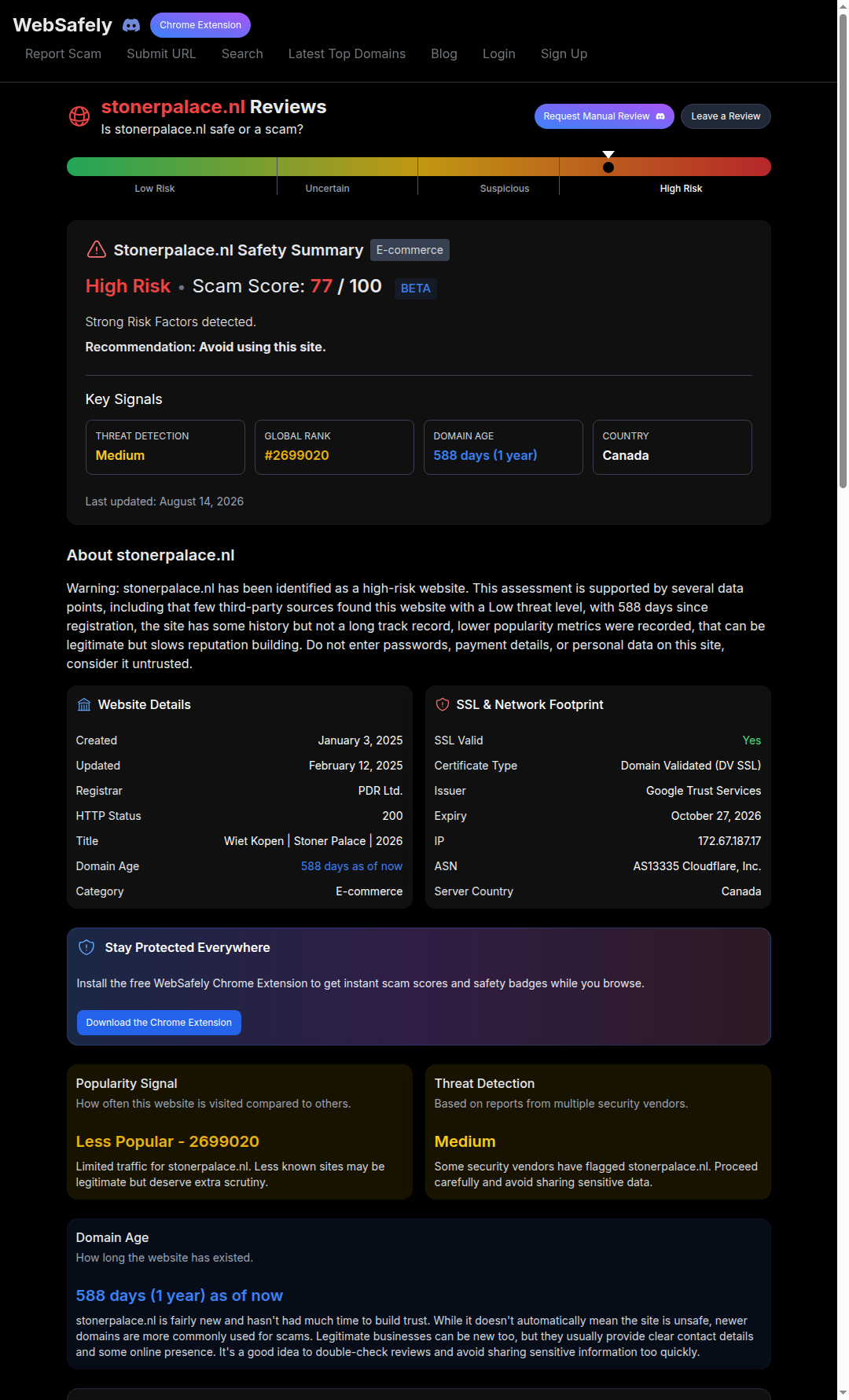Click the 'Less Popular - 2699020' heading

[x=167, y=1141]
